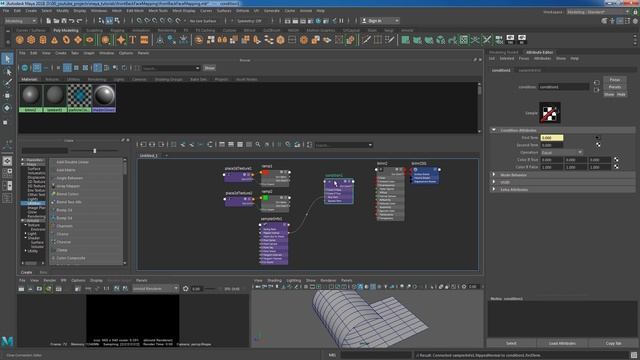Screen dimensions: 640x360
Task: Click the script editor icon at bottom right
Action: pyautogui.click(x=634, y=355)
